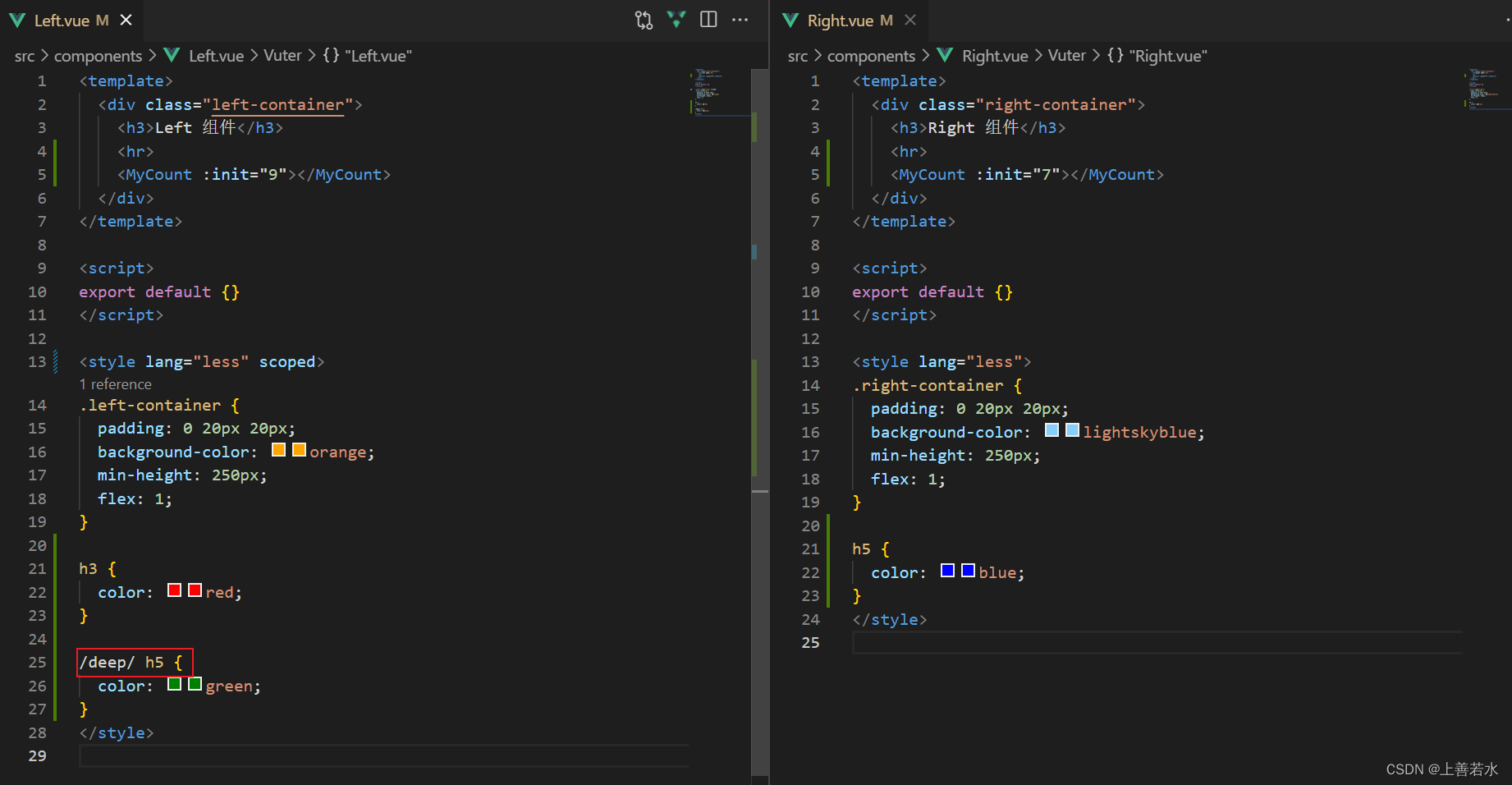Viewport: 1512px width, 785px height.
Task: Click 'h5 {' selector in Right.vue
Action: click(871, 549)
